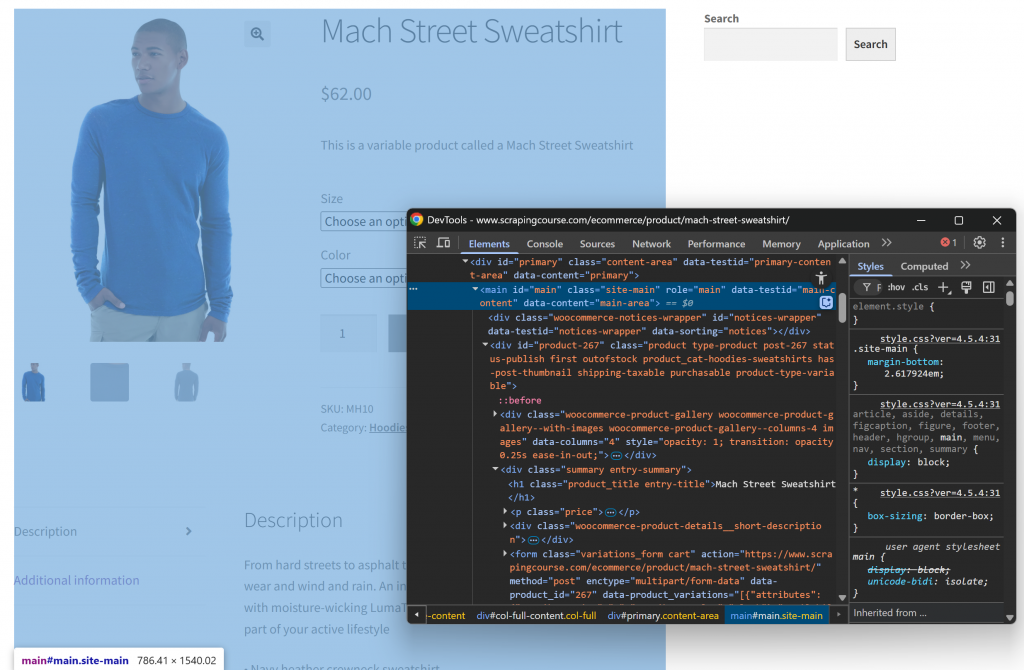Select the inspect element picker tool
The width and height of the screenshot is (1024, 670).
(419, 243)
